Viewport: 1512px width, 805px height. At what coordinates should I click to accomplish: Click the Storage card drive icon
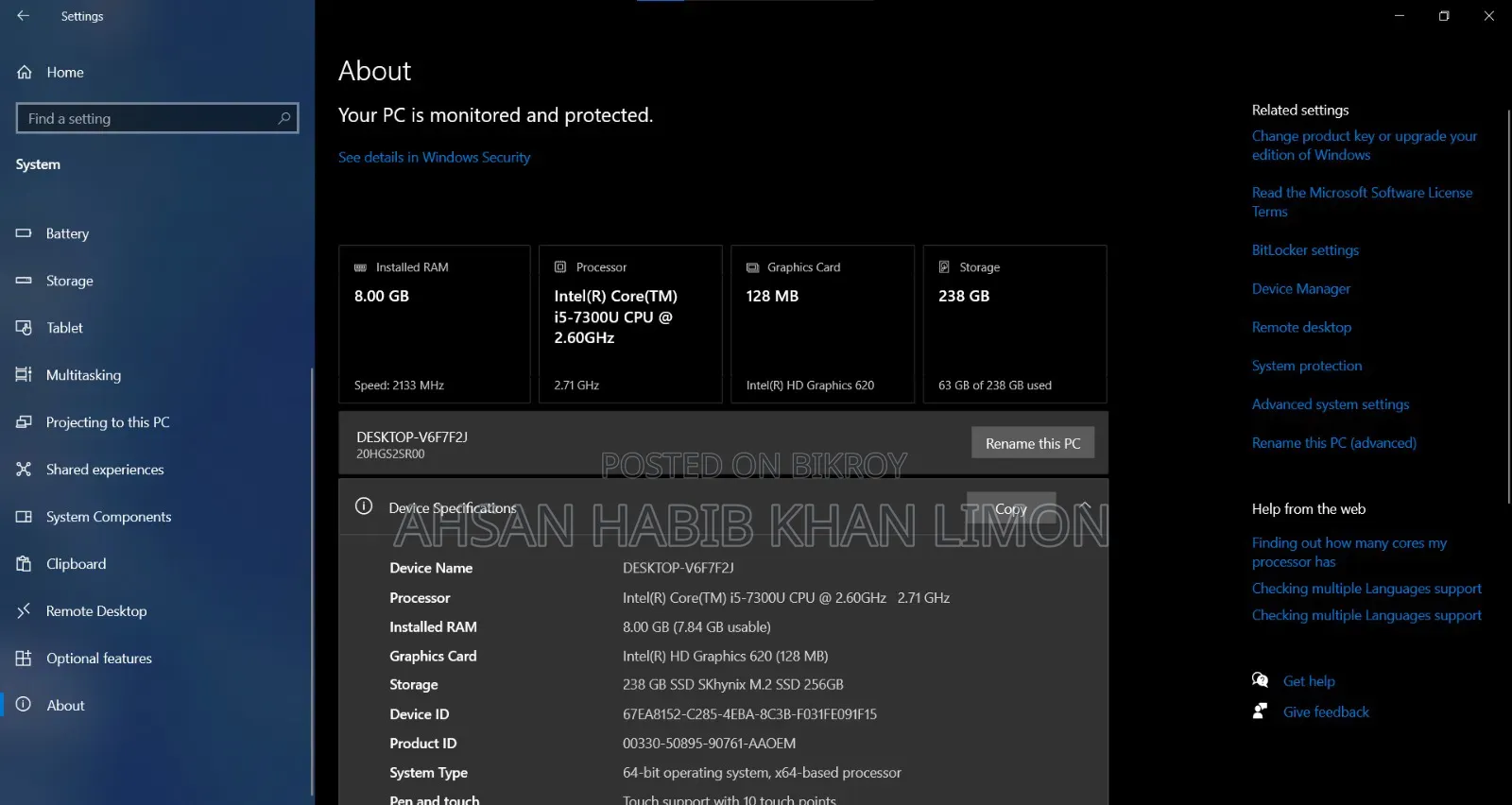click(x=944, y=267)
